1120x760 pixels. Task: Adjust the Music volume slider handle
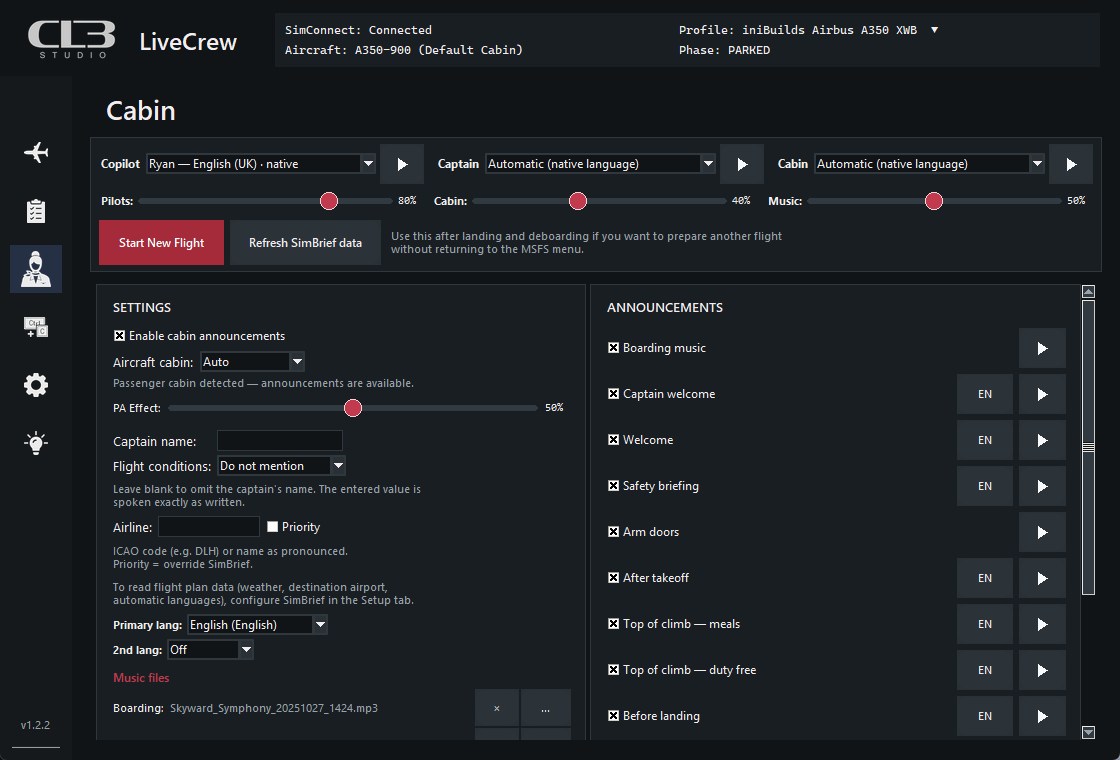point(934,201)
